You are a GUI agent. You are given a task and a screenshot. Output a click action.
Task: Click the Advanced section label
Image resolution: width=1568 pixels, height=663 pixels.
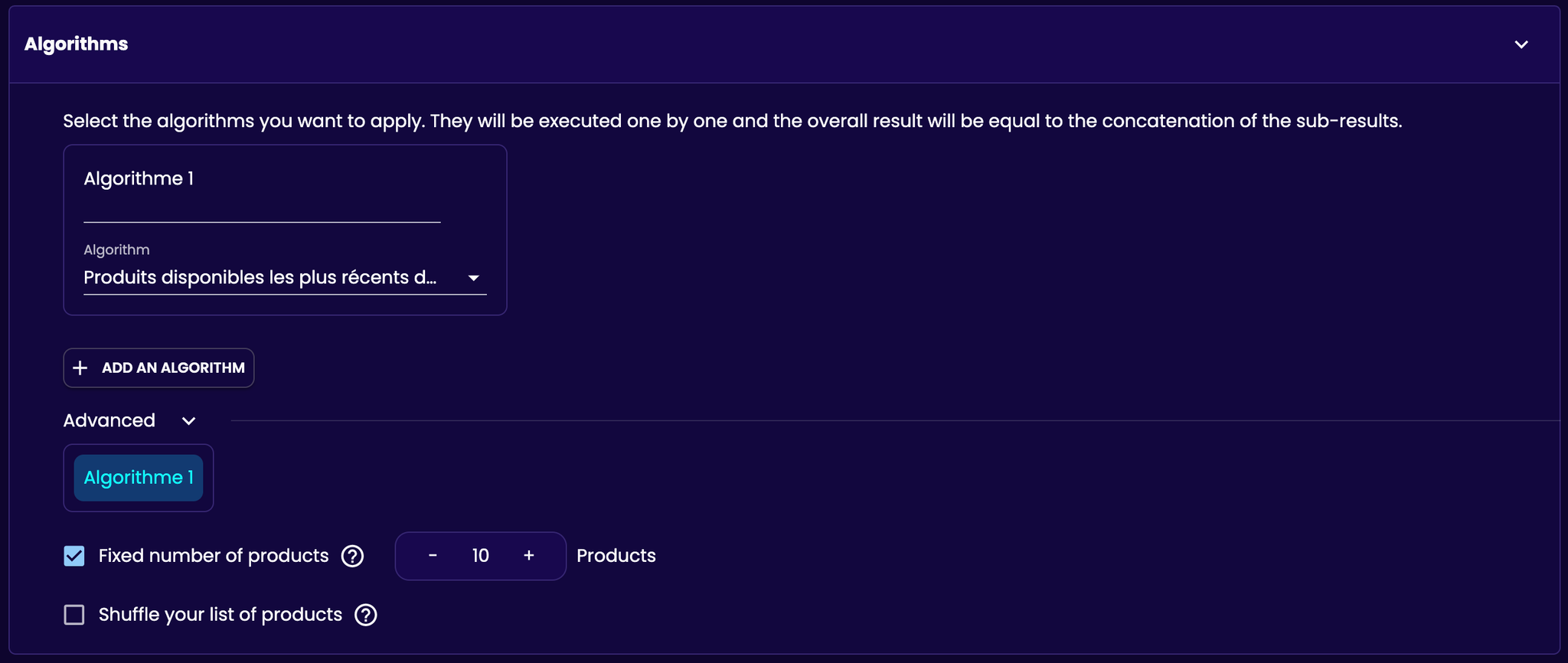click(109, 421)
